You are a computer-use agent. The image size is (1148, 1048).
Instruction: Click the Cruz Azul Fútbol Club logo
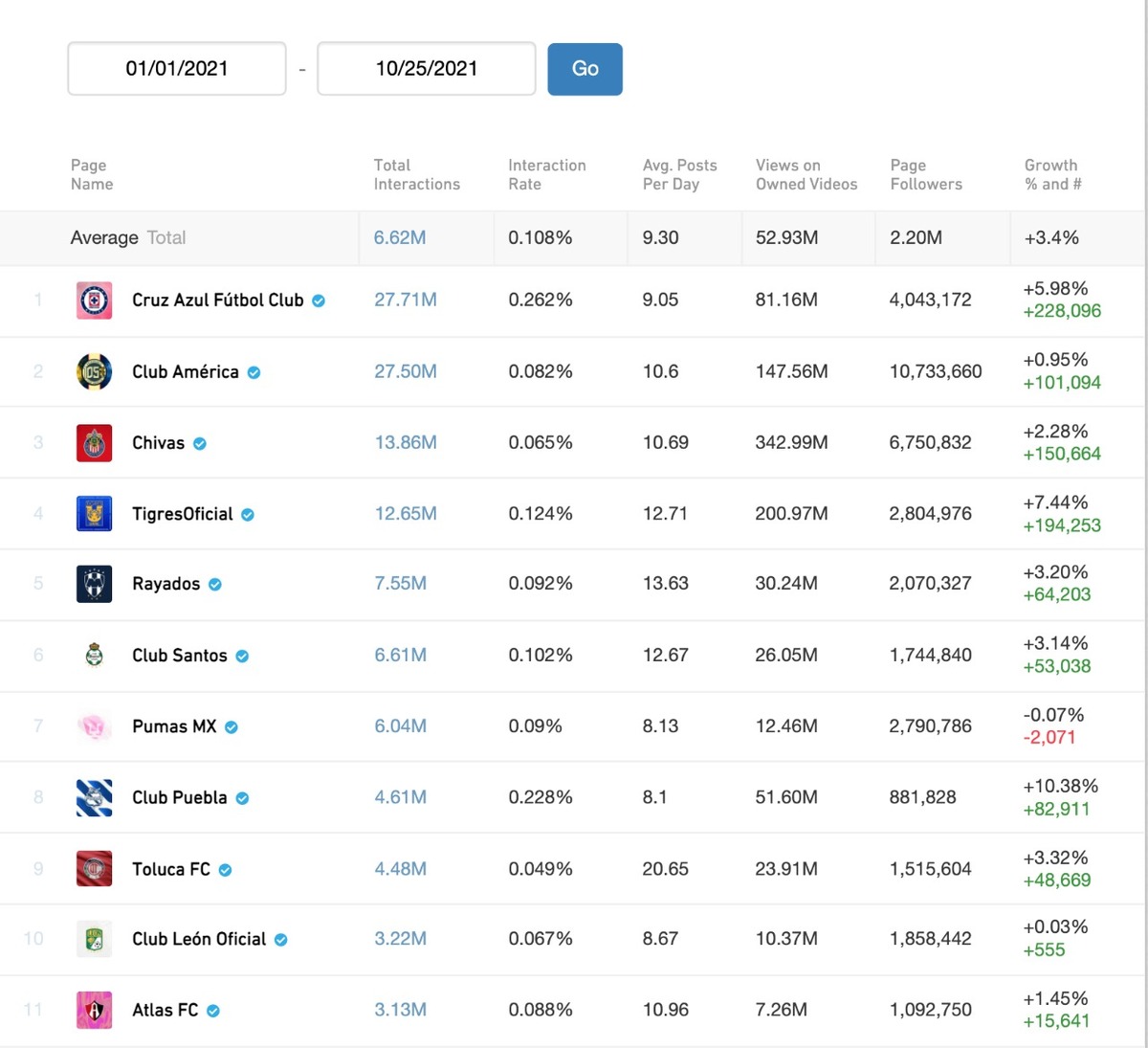(x=94, y=301)
